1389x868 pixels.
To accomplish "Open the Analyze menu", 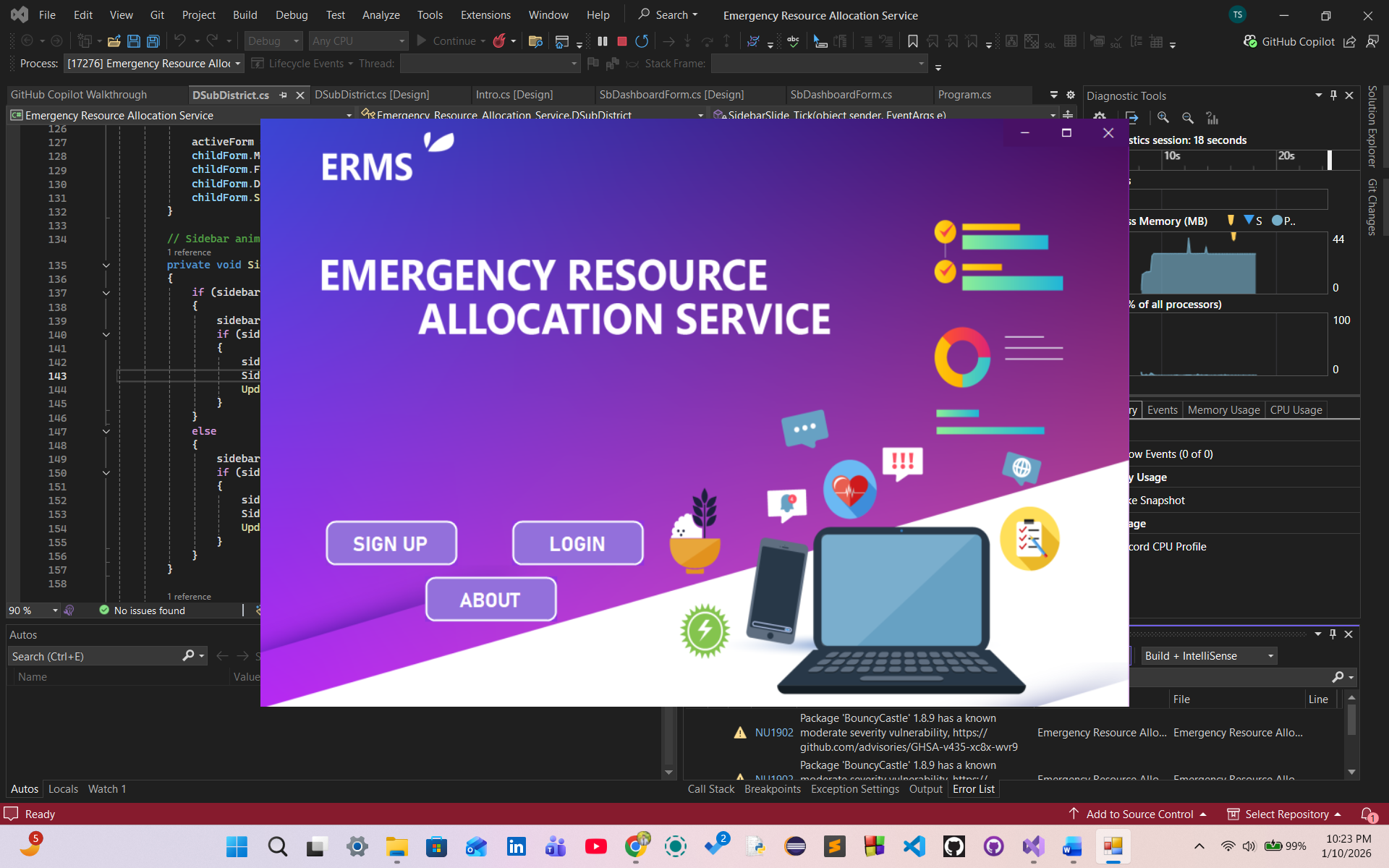I will click(x=381, y=14).
